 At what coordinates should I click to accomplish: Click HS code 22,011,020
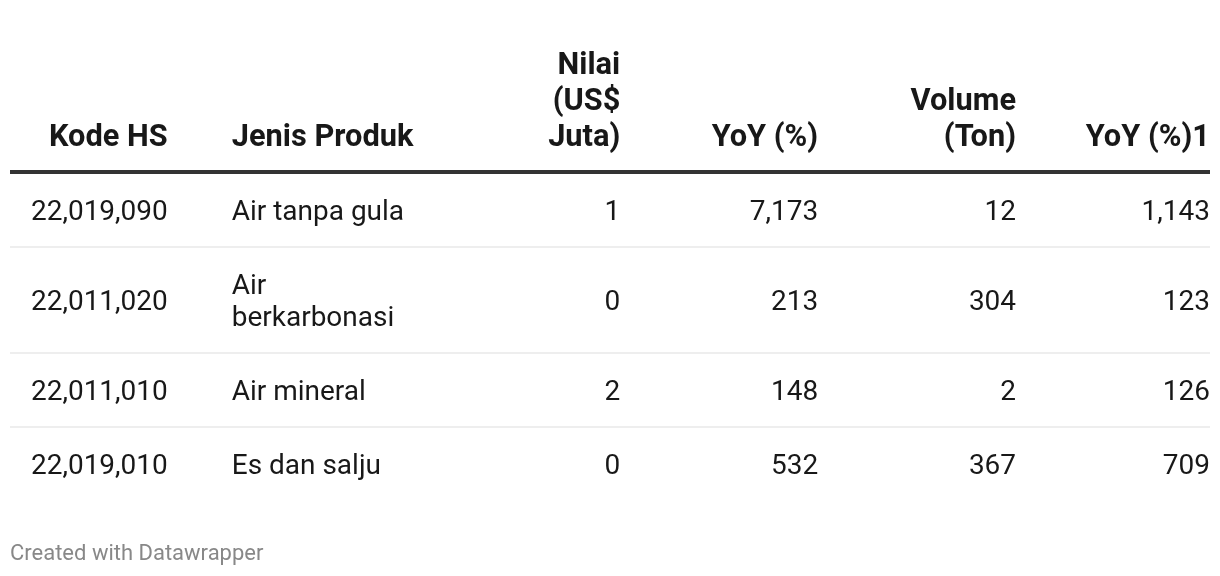tap(99, 300)
